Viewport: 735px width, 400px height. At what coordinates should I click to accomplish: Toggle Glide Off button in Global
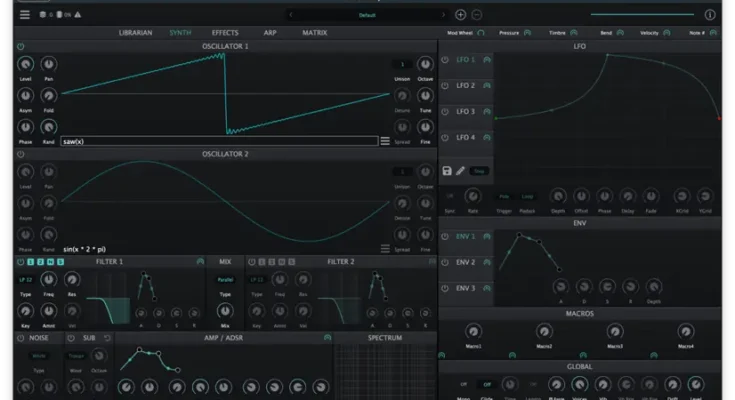487,385
